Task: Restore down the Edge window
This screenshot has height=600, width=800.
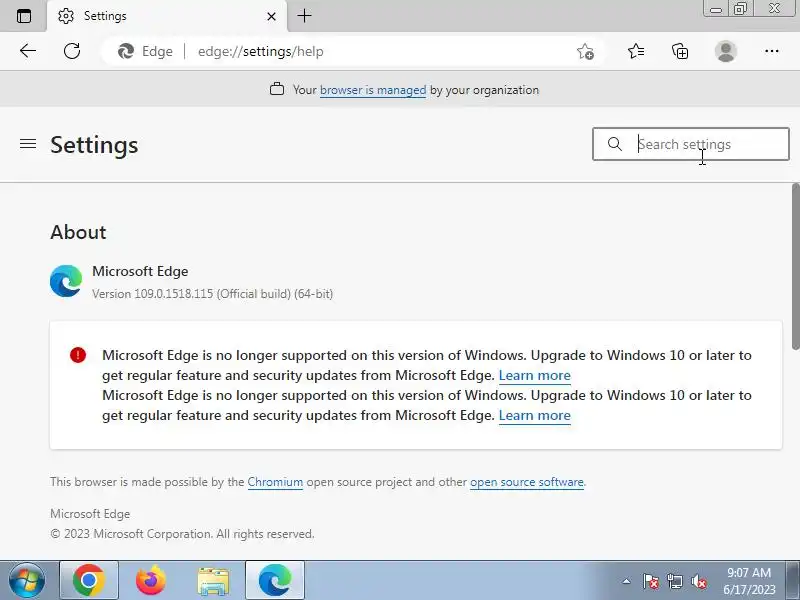Action: coord(740,9)
